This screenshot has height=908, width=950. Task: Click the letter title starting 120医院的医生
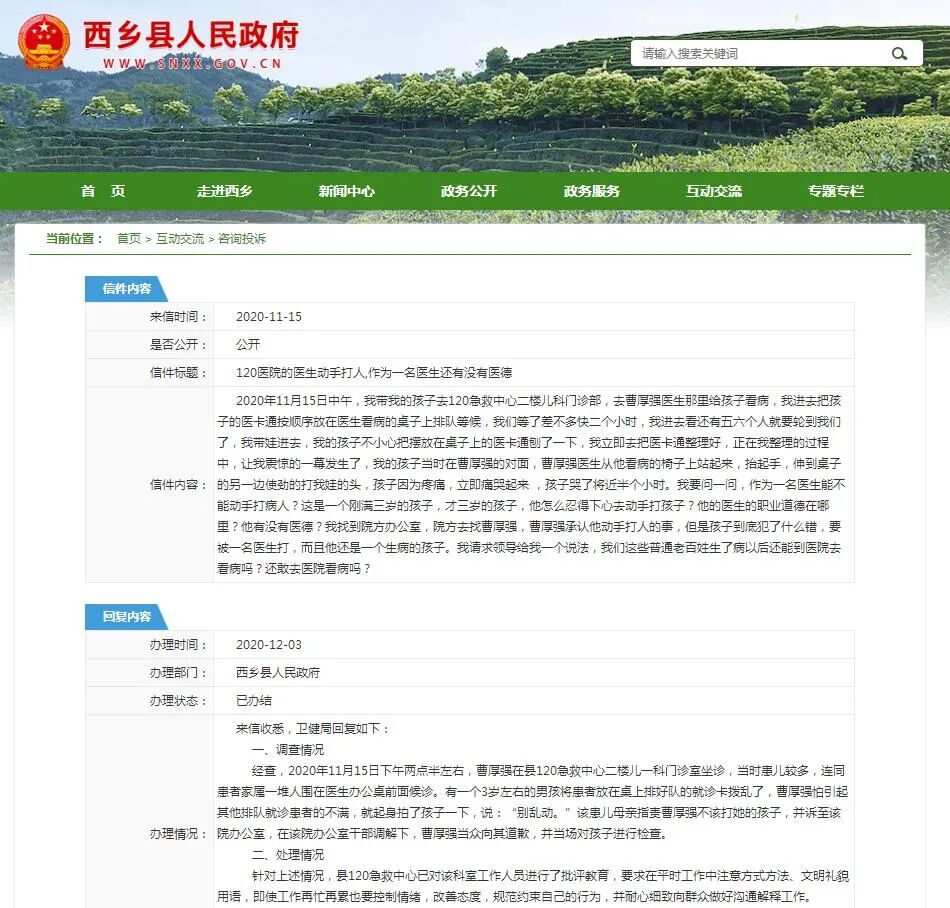[374, 373]
